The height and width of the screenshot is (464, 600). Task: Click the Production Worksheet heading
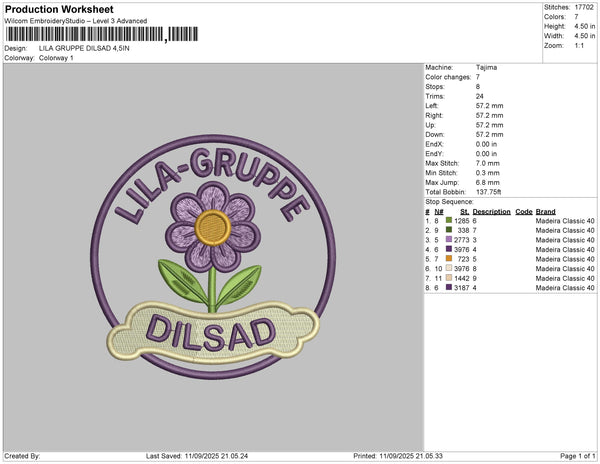pyautogui.click(x=64, y=8)
